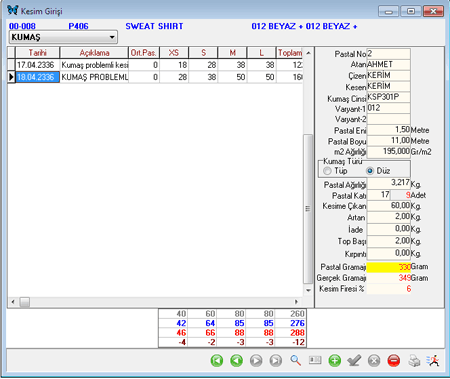
Task: Sort by Tarihi column header
Action: click(x=37, y=53)
